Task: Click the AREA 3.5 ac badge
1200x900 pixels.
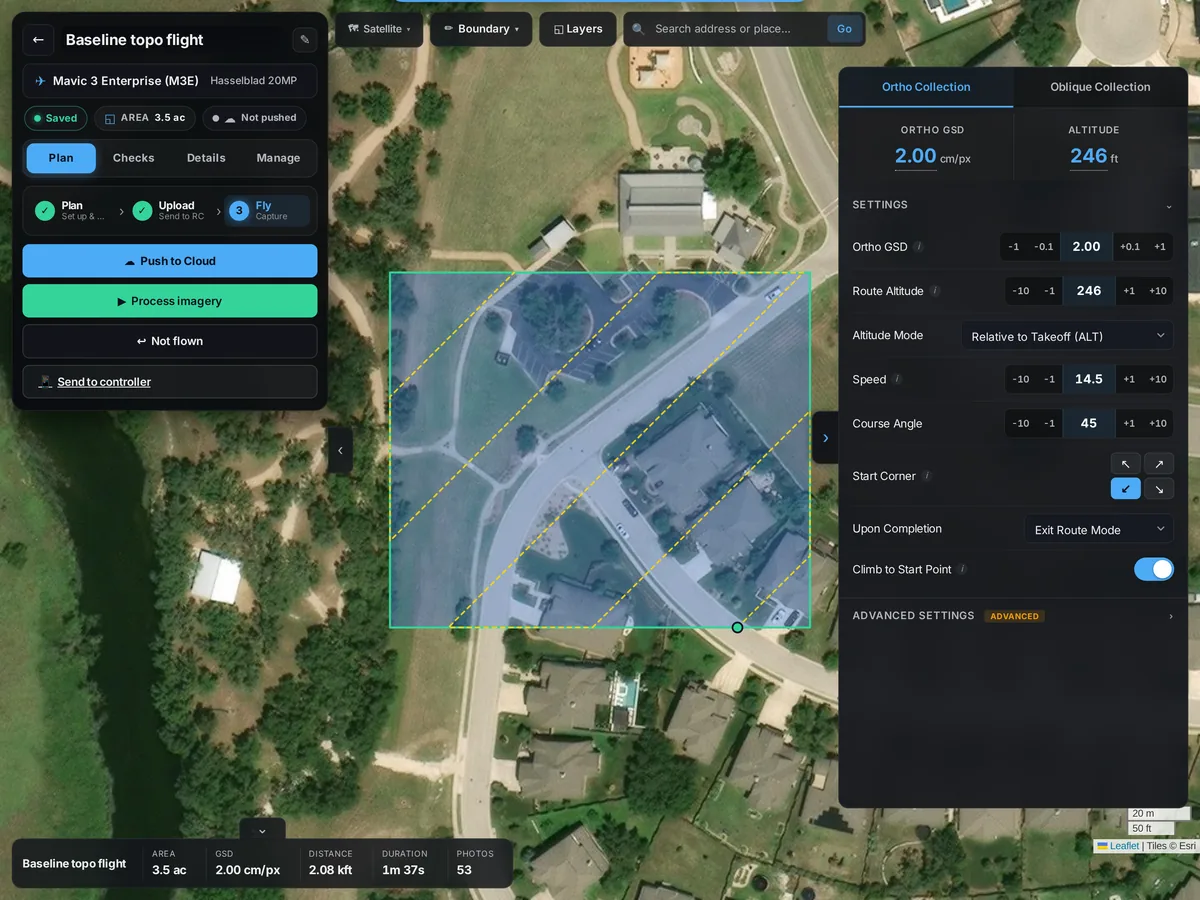Action: pos(145,118)
